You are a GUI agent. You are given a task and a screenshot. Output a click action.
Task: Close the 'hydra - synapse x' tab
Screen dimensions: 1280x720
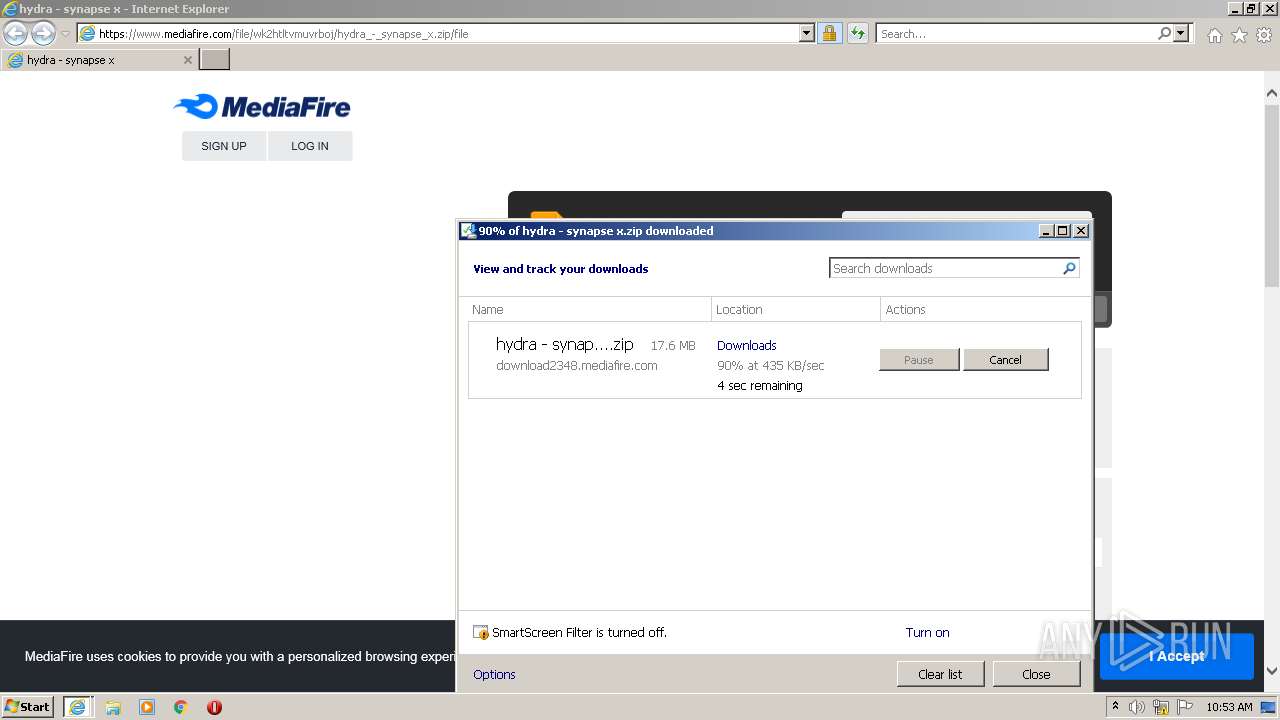click(187, 60)
